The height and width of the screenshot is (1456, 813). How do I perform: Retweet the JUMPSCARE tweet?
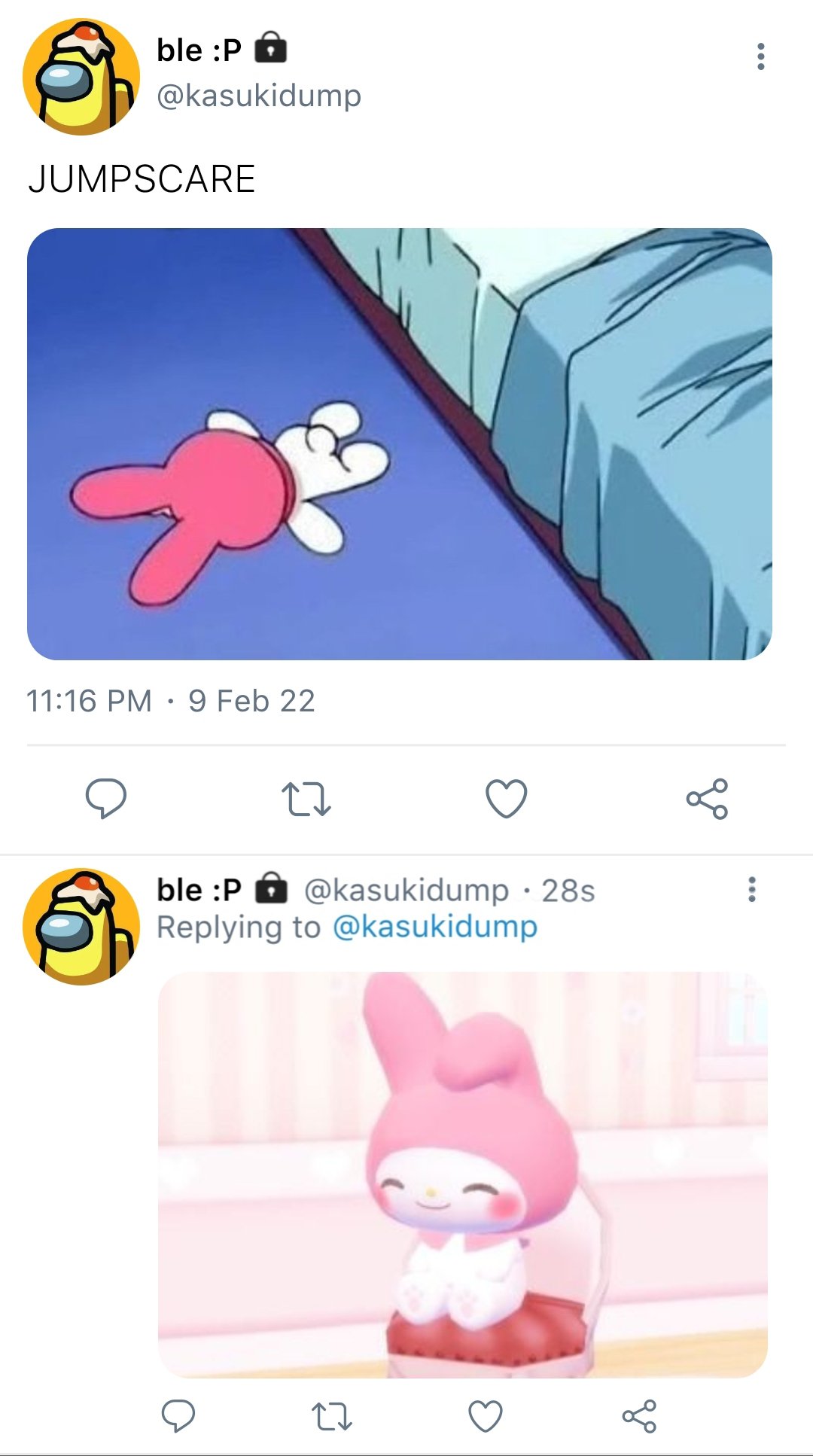tap(306, 799)
